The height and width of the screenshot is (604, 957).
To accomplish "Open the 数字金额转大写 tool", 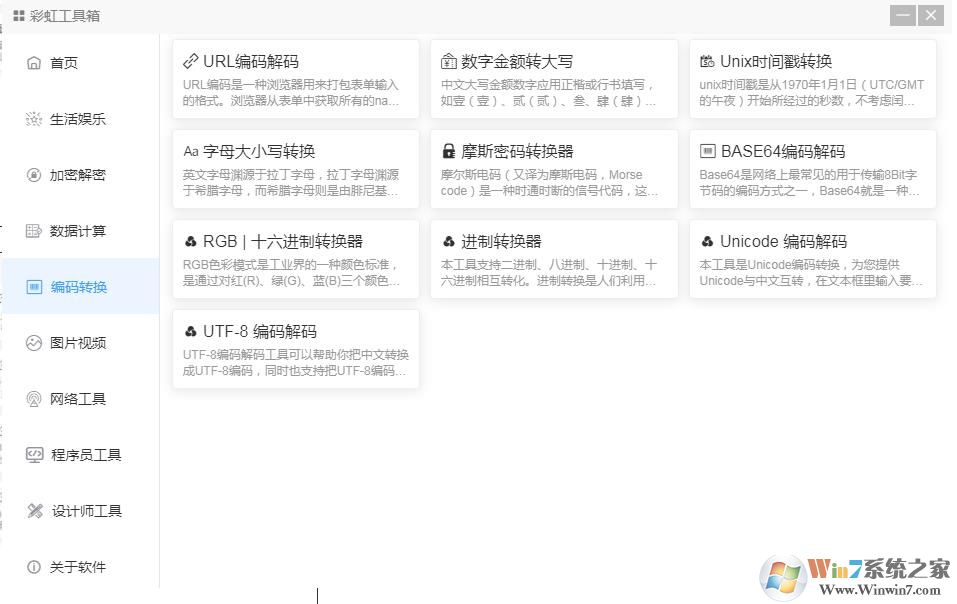I will tap(553, 78).
